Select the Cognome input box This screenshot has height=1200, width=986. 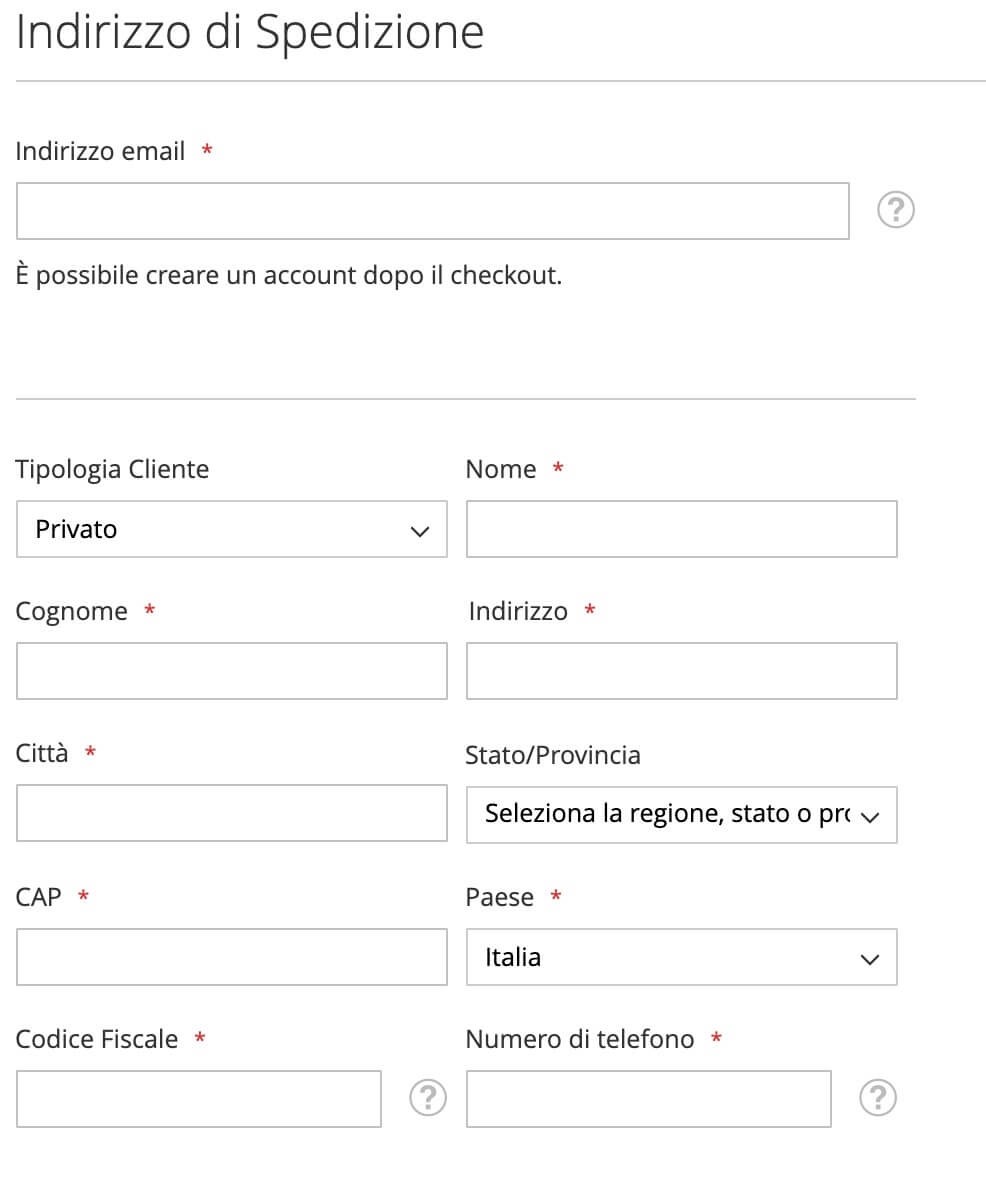(x=232, y=671)
